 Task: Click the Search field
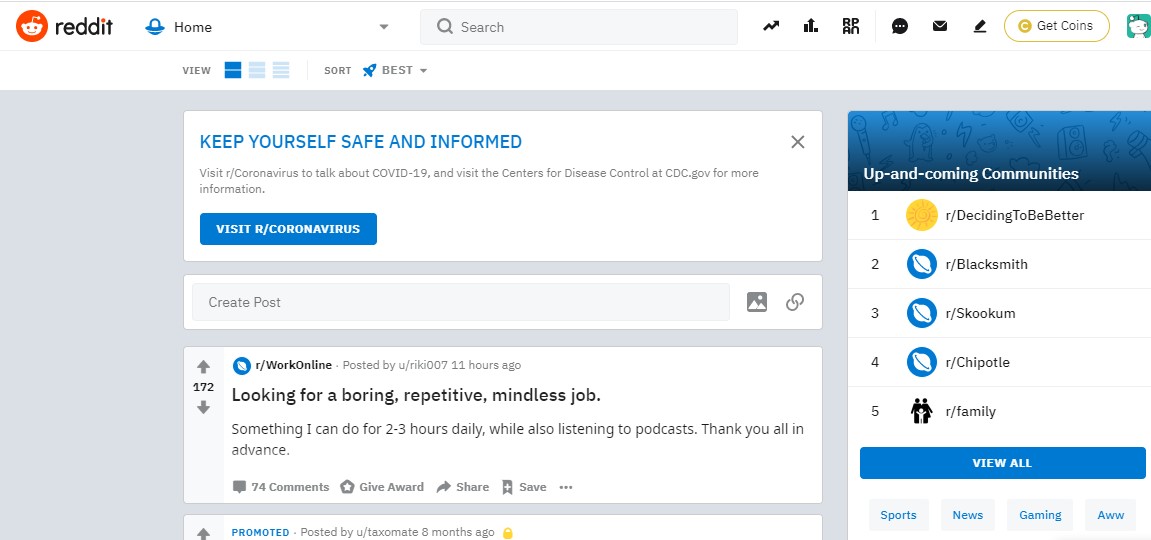[x=578, y=27]
